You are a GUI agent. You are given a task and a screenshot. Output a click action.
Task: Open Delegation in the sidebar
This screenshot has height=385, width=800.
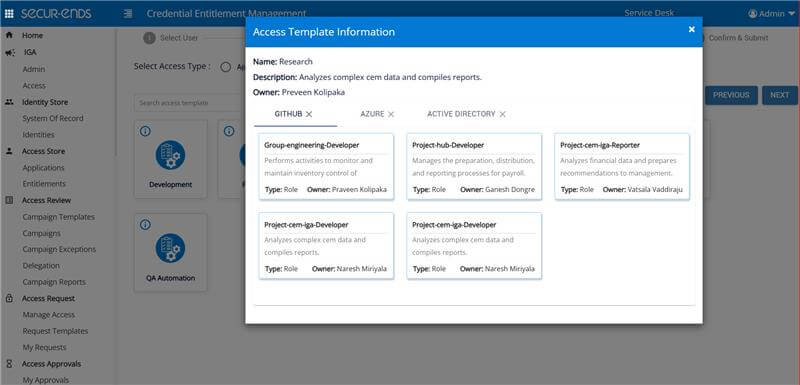(x=41, y=266)
